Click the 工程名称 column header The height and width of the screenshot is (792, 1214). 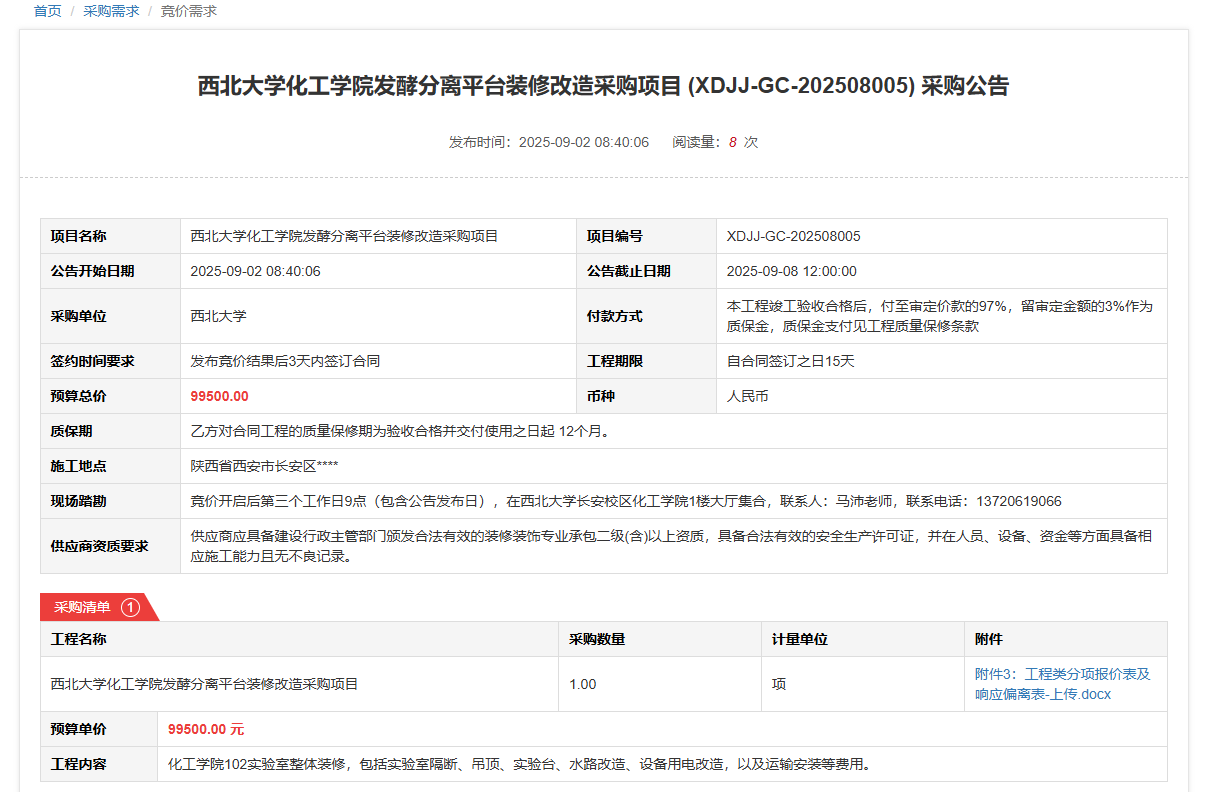pos(79,639)
